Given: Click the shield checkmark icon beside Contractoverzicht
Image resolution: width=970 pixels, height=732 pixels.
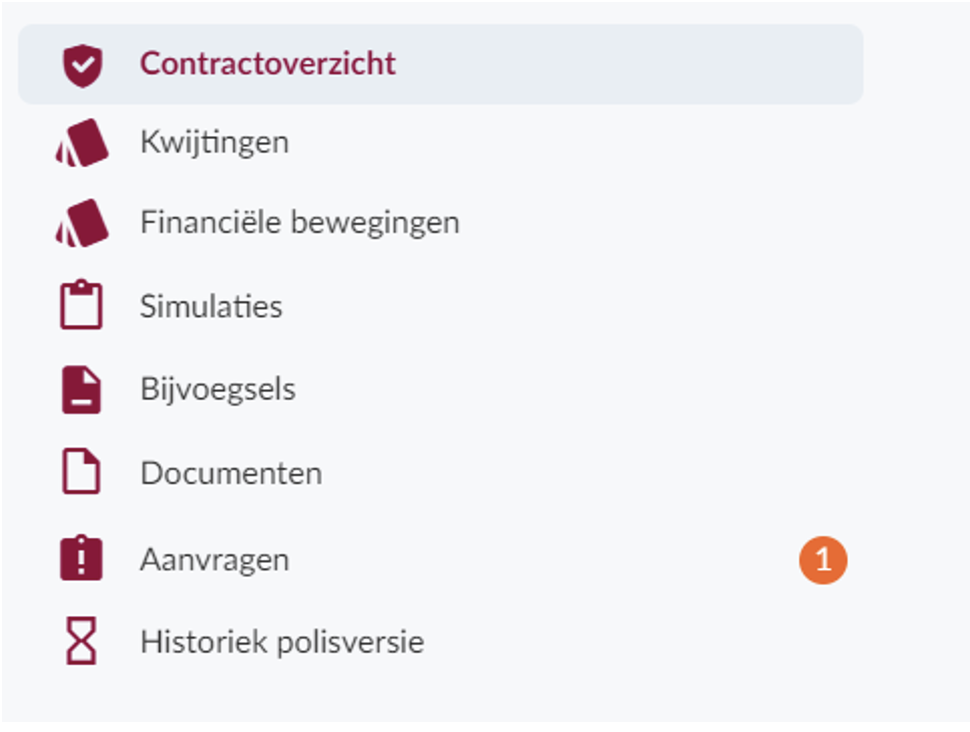Looking at the screenshot, I should click(82, 65).
